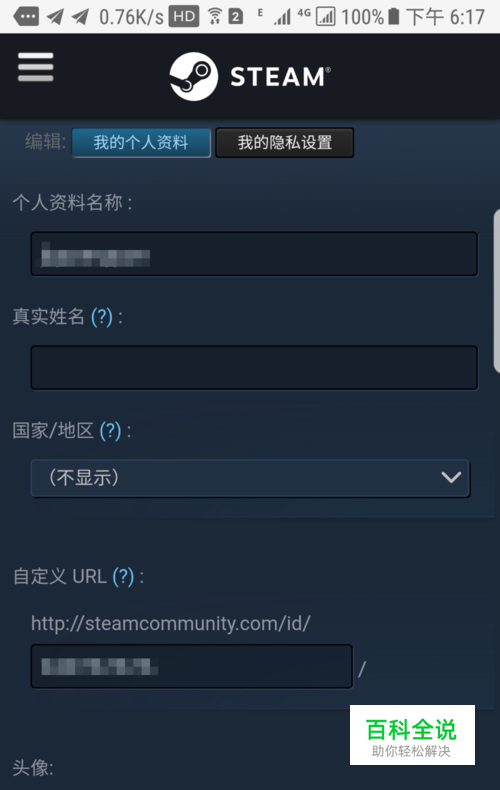The height and width of the screenshot is (790, 500).
Task: Tap the 4G signal strength icon
Action: click(x=326, y=17)
